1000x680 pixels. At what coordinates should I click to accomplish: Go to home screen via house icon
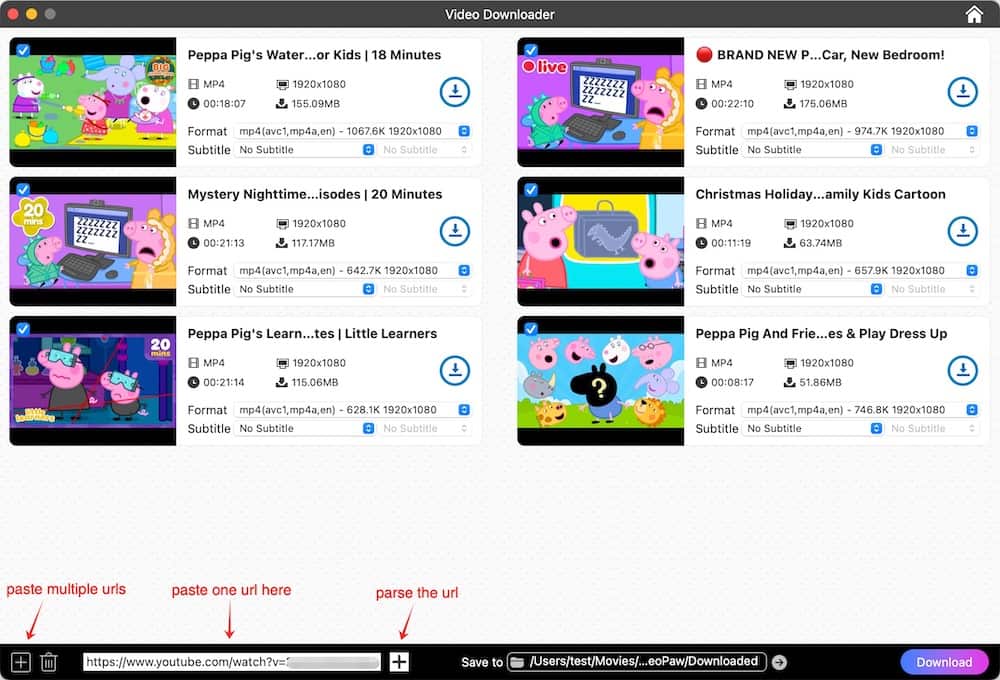tap(974, 14)
